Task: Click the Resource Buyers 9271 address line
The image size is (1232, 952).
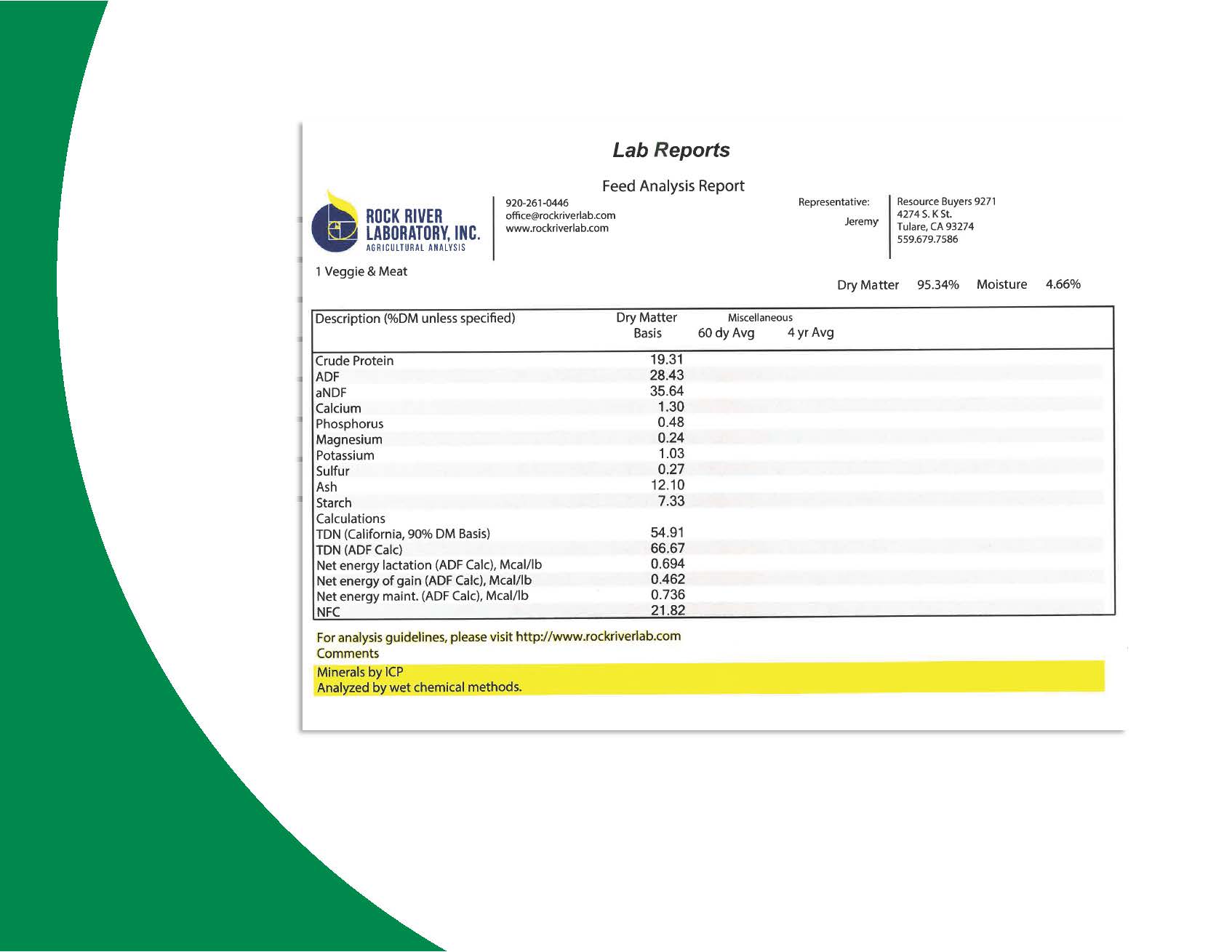Action: coord(946,201)
